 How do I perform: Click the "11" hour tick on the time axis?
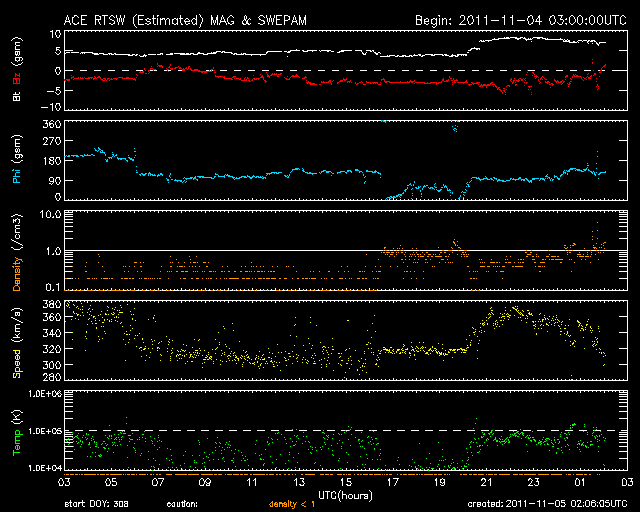(x=252, y=483)
